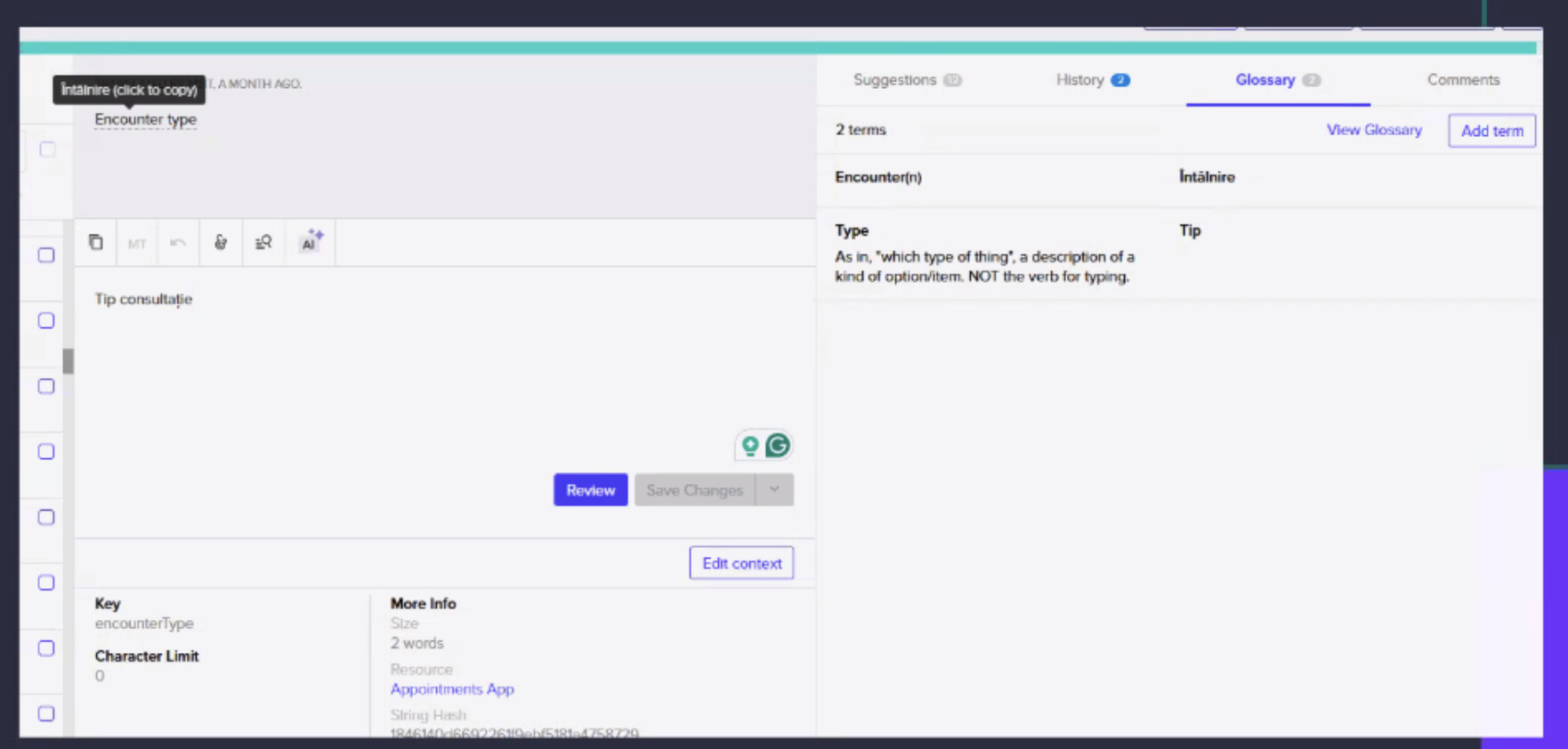This screenshot has height=749, width=1568.
Task: Open the Grammarly G icon
Action: point(778,445)
